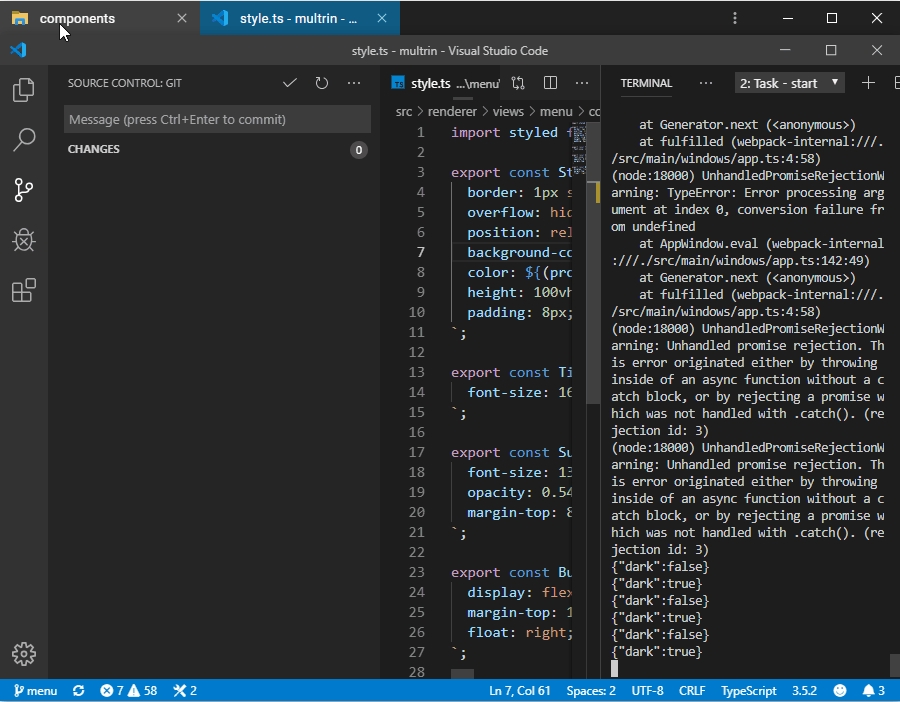The image size is (900, 702).
Task: Click the Commit checkmark in Source Control
Action: click(290, 83)
